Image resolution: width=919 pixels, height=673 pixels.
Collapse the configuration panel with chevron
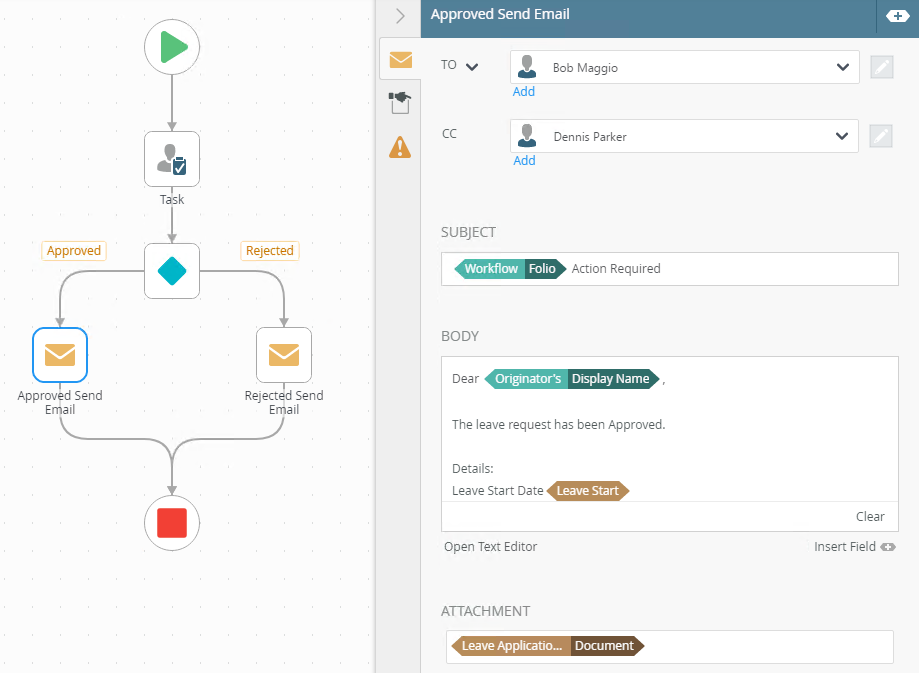(400, 16)
